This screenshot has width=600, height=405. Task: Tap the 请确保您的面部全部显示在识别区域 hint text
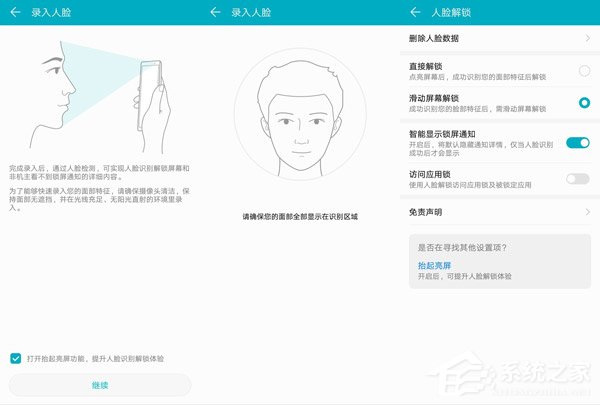click(299, 217)
